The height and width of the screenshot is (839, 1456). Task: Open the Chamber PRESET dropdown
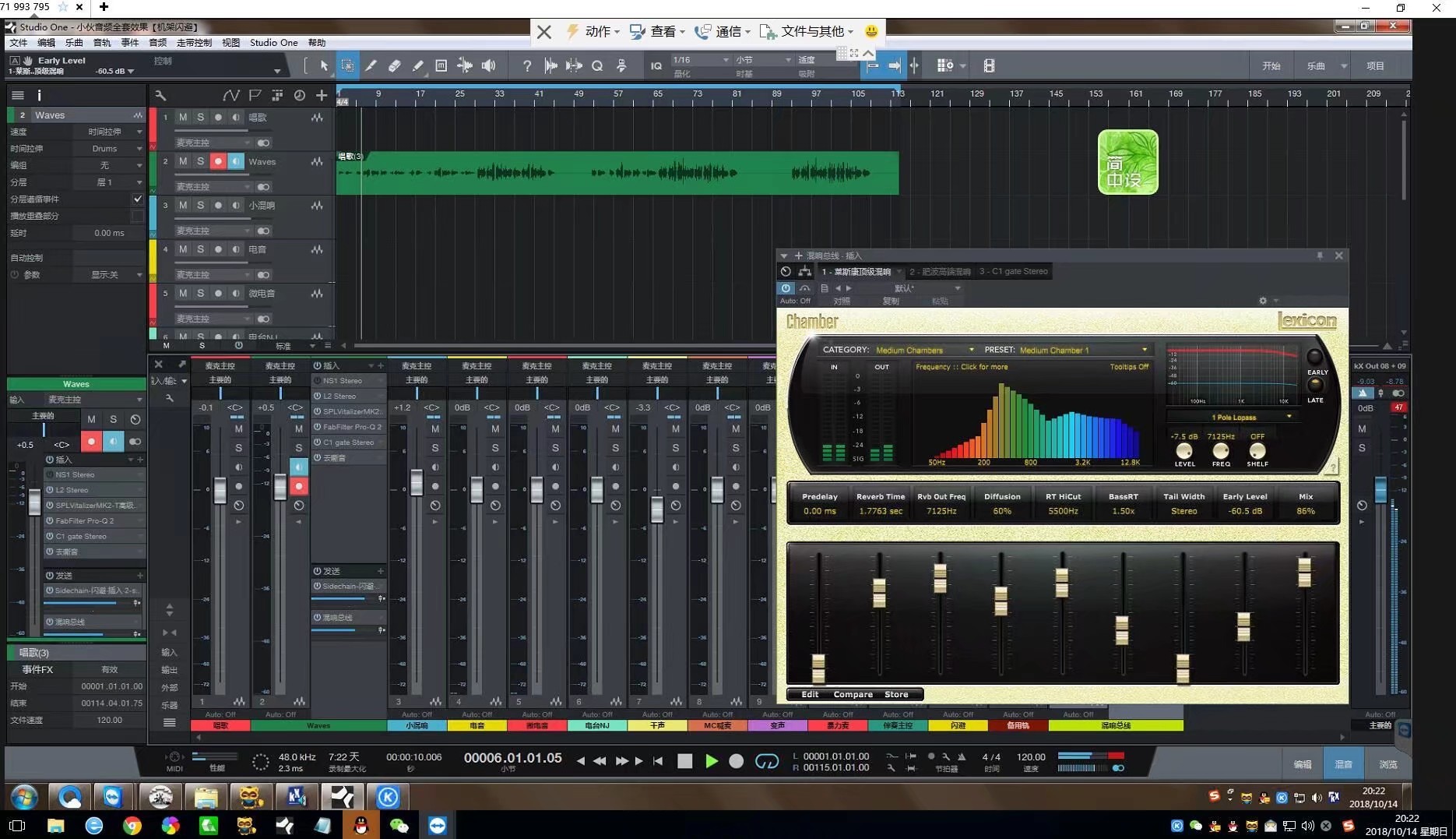tap(1083, 350)
